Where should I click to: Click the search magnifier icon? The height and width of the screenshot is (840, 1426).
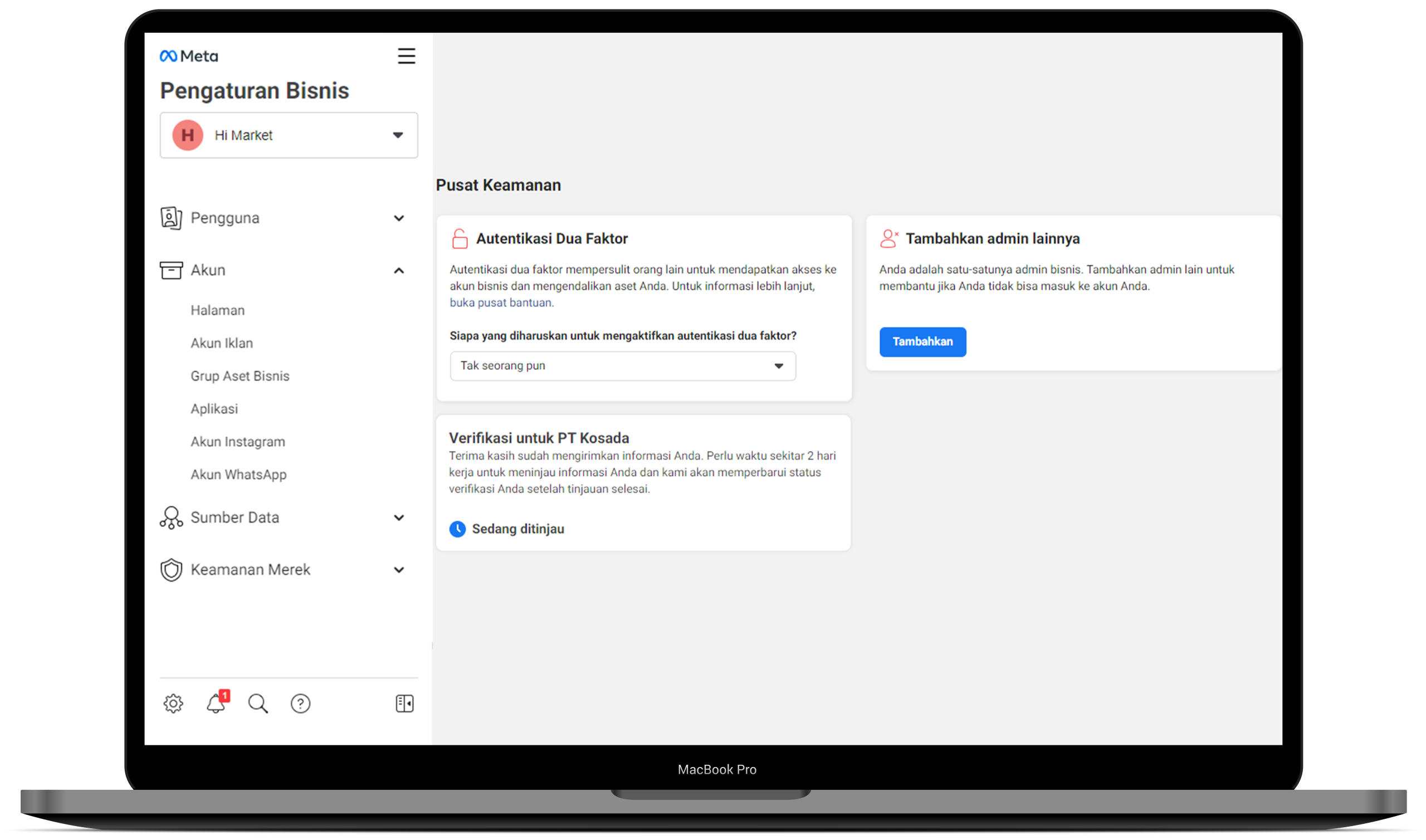[x=258, y=704]
